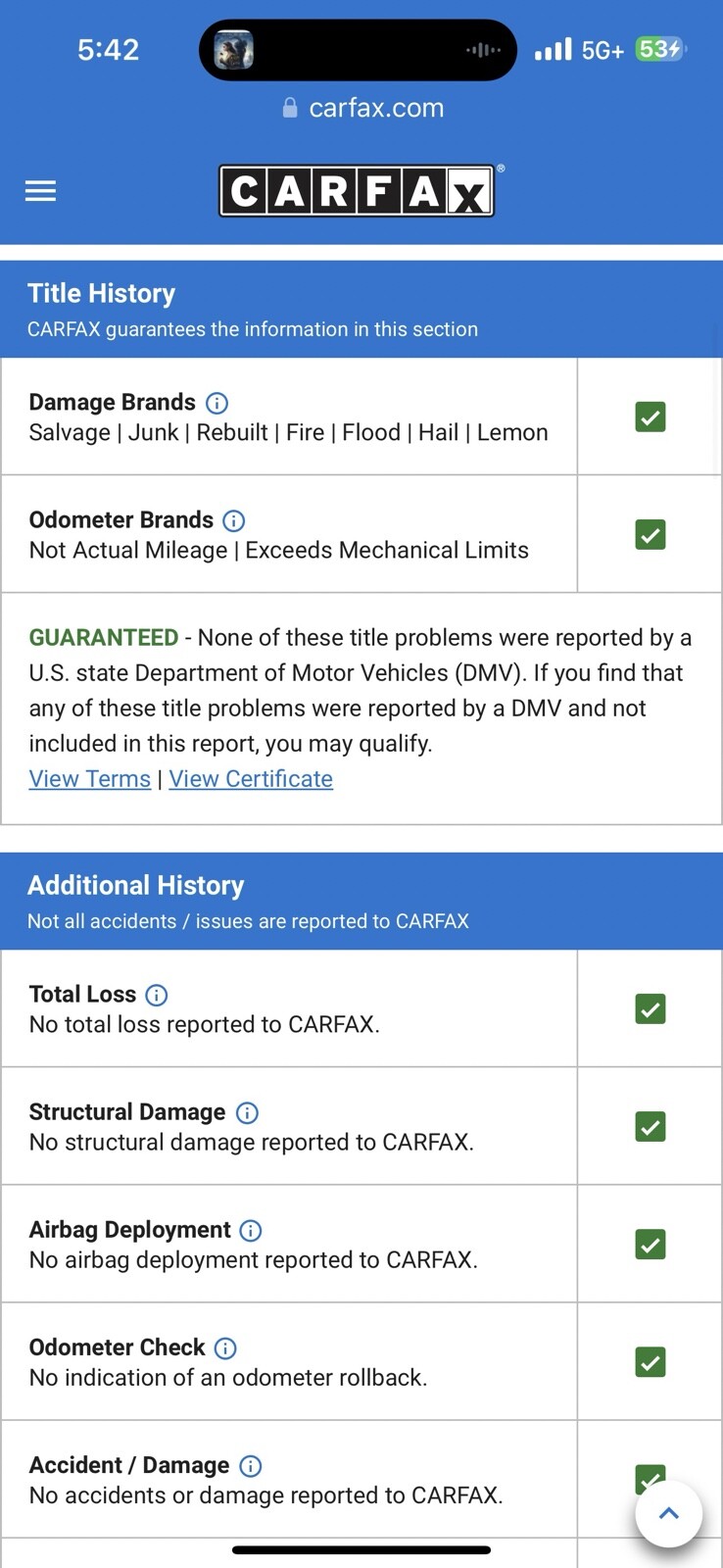The image size is (723, 1568).
Task: Open the View Terms link
Action: point(90,779)
